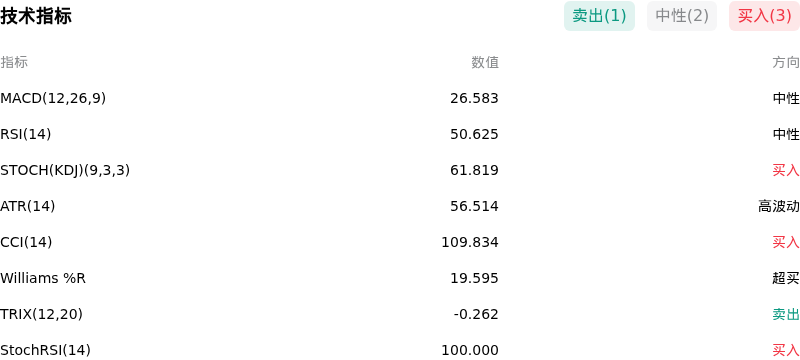Click the 指标 column header
Screen dimensions: 800x360
point(14,63)
